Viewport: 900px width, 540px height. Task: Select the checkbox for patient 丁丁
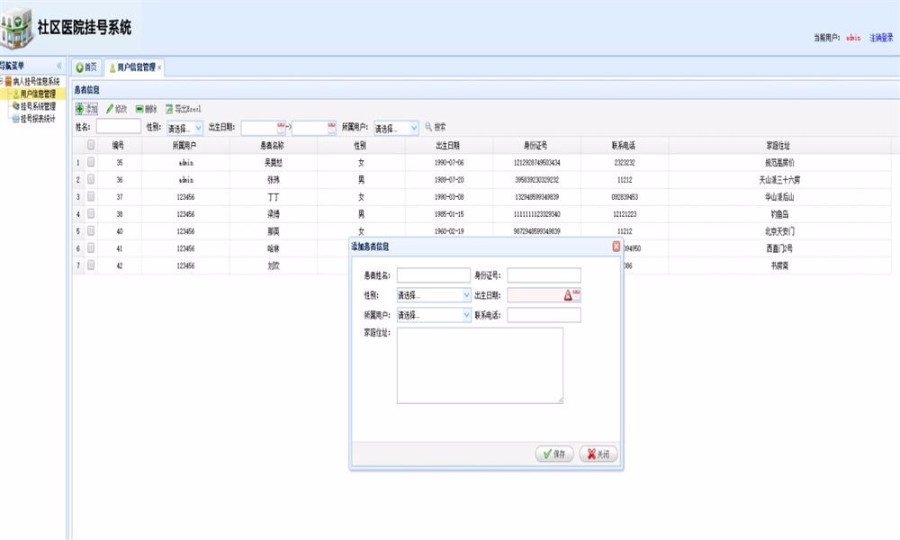91,197
